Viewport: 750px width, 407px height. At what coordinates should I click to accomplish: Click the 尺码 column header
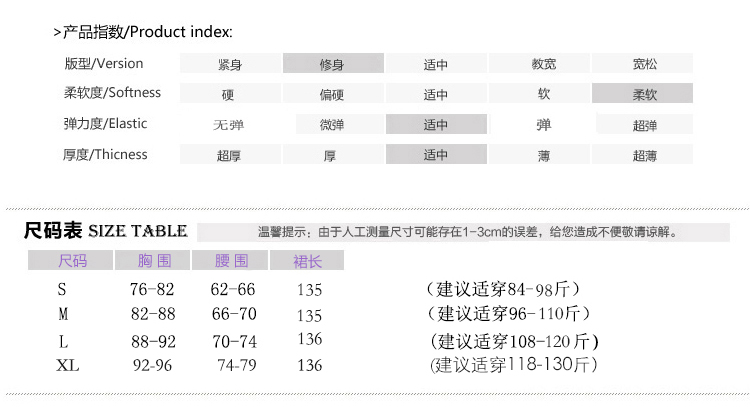[70, 260]
